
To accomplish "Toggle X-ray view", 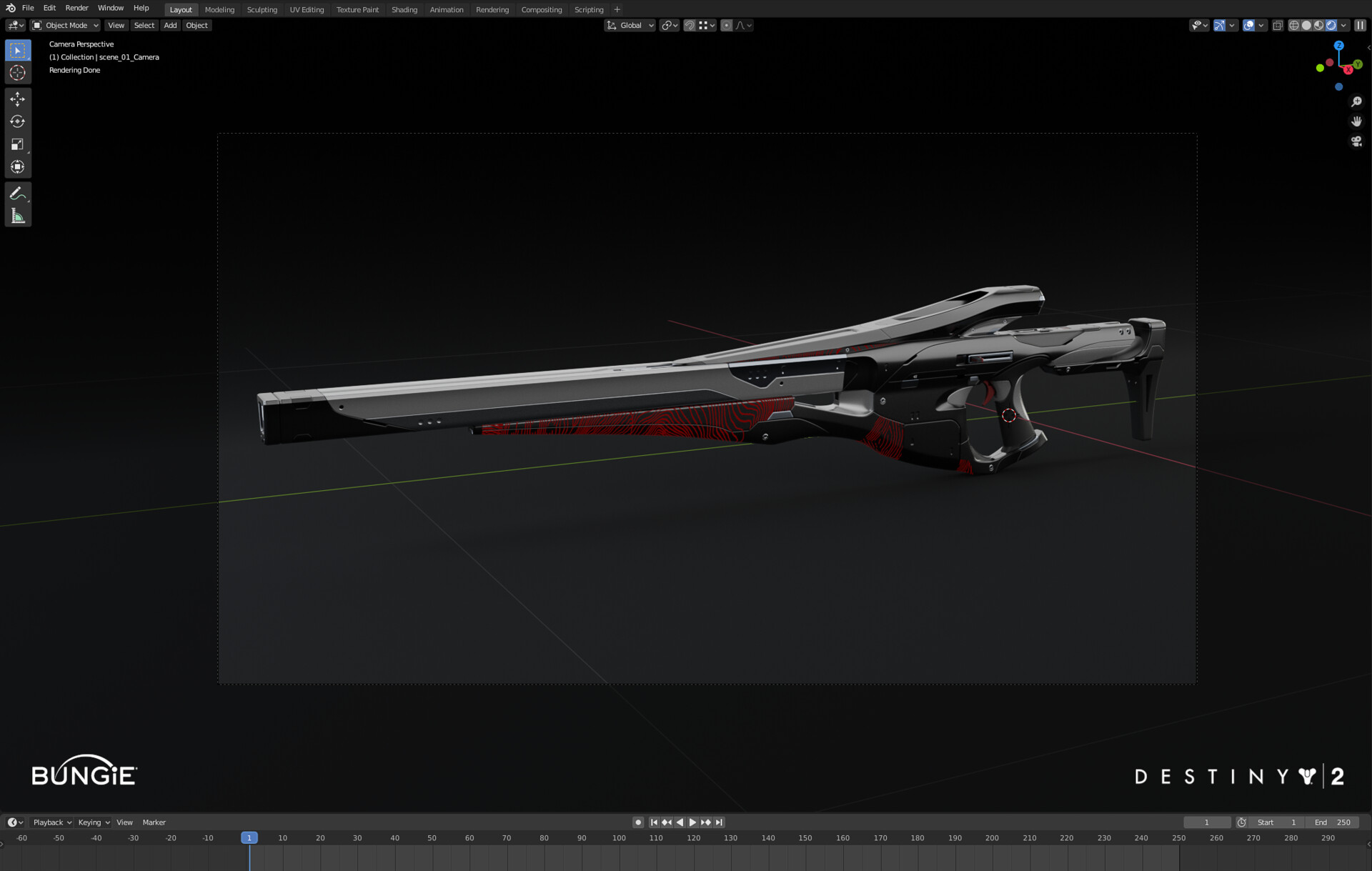I will 1278,26.
